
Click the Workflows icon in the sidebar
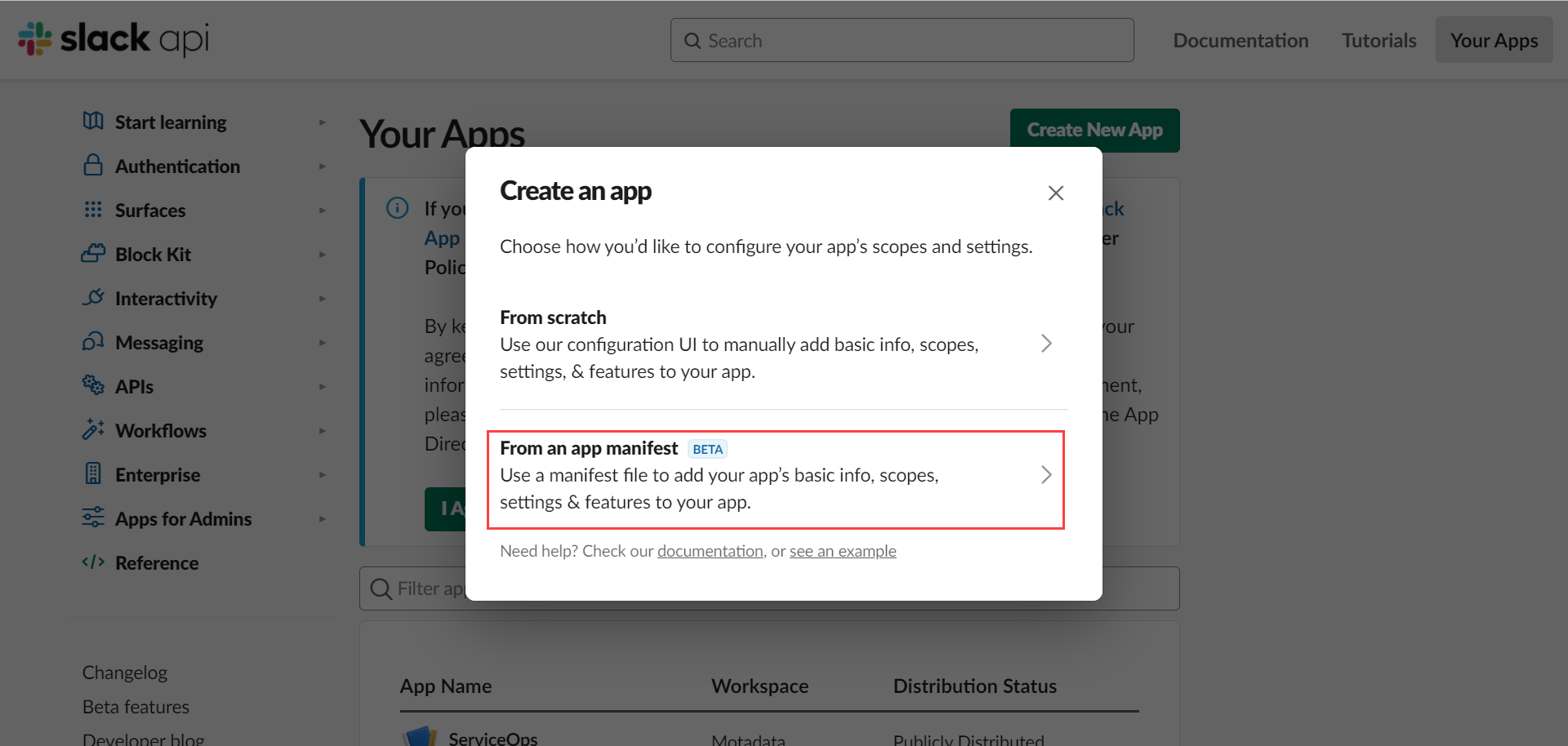pos(92,430)
